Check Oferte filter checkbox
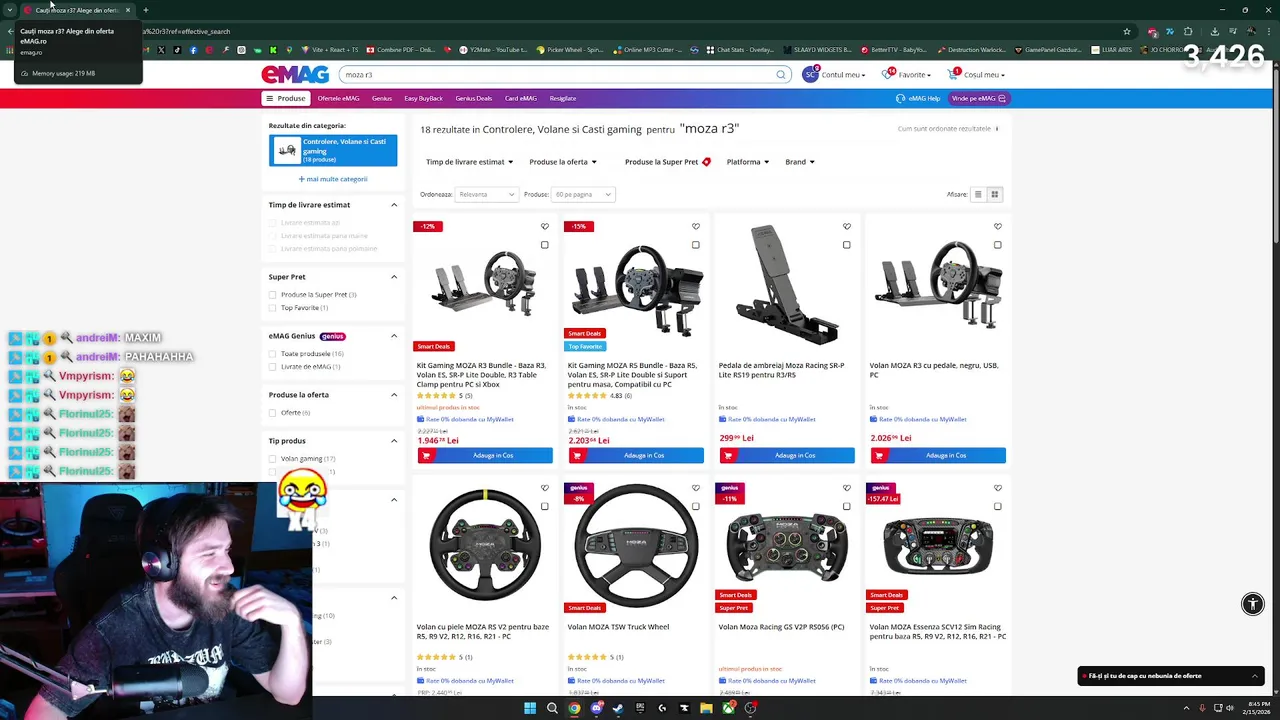This screenshot has width=1280, height=720. pyautogui.click(x=272, y=413)
